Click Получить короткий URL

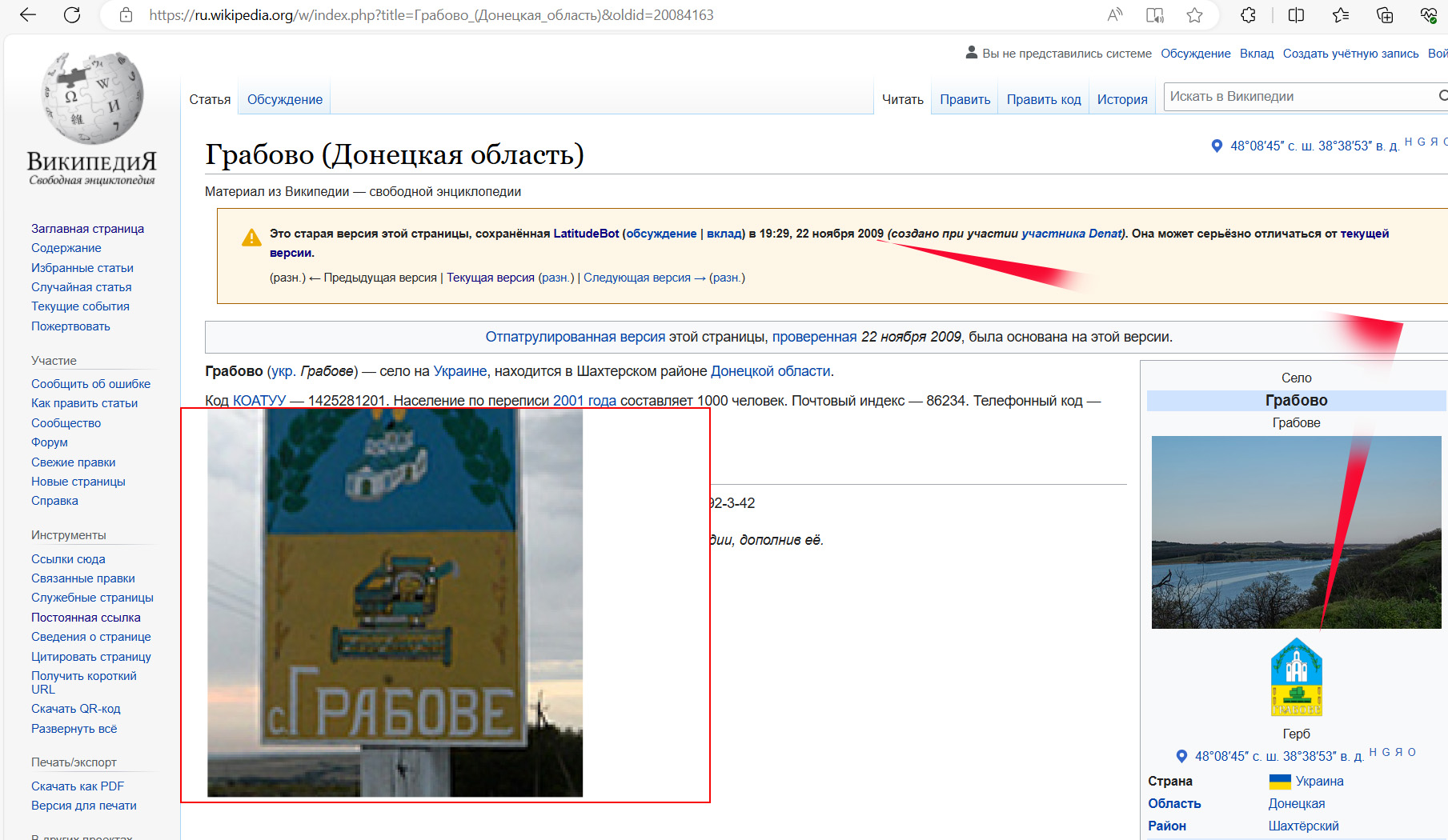point(84,682)
